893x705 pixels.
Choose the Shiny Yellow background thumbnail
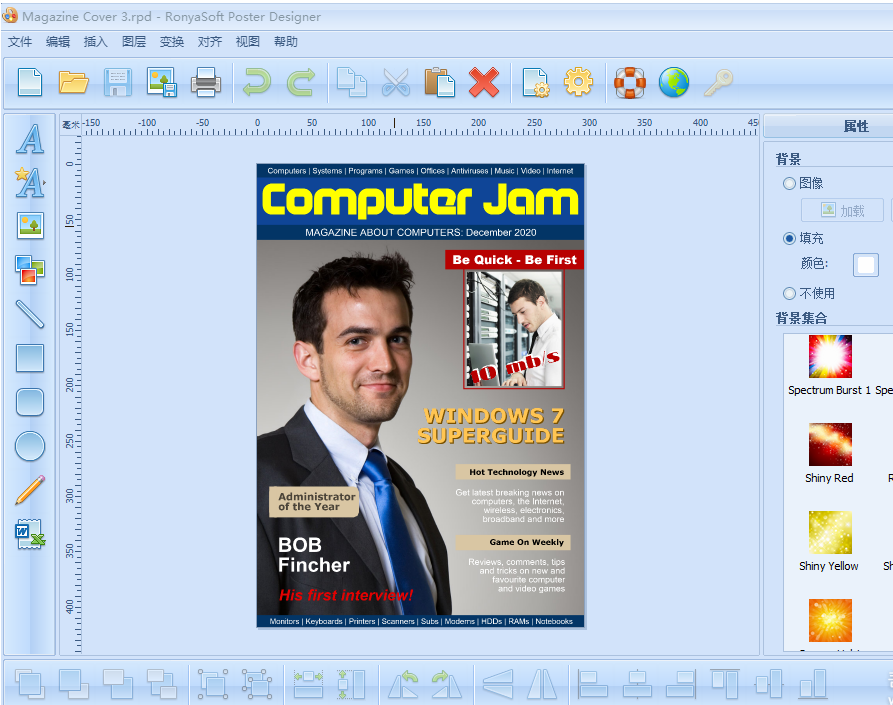(830, 532)
